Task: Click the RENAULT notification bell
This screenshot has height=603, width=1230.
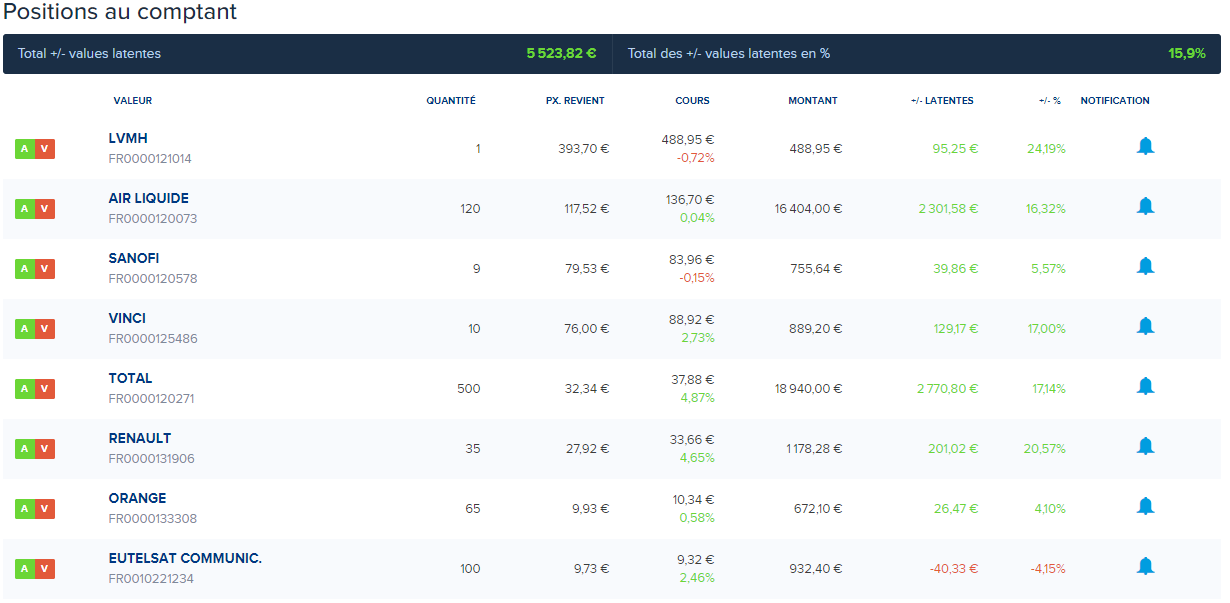Action: [1145, 447]
